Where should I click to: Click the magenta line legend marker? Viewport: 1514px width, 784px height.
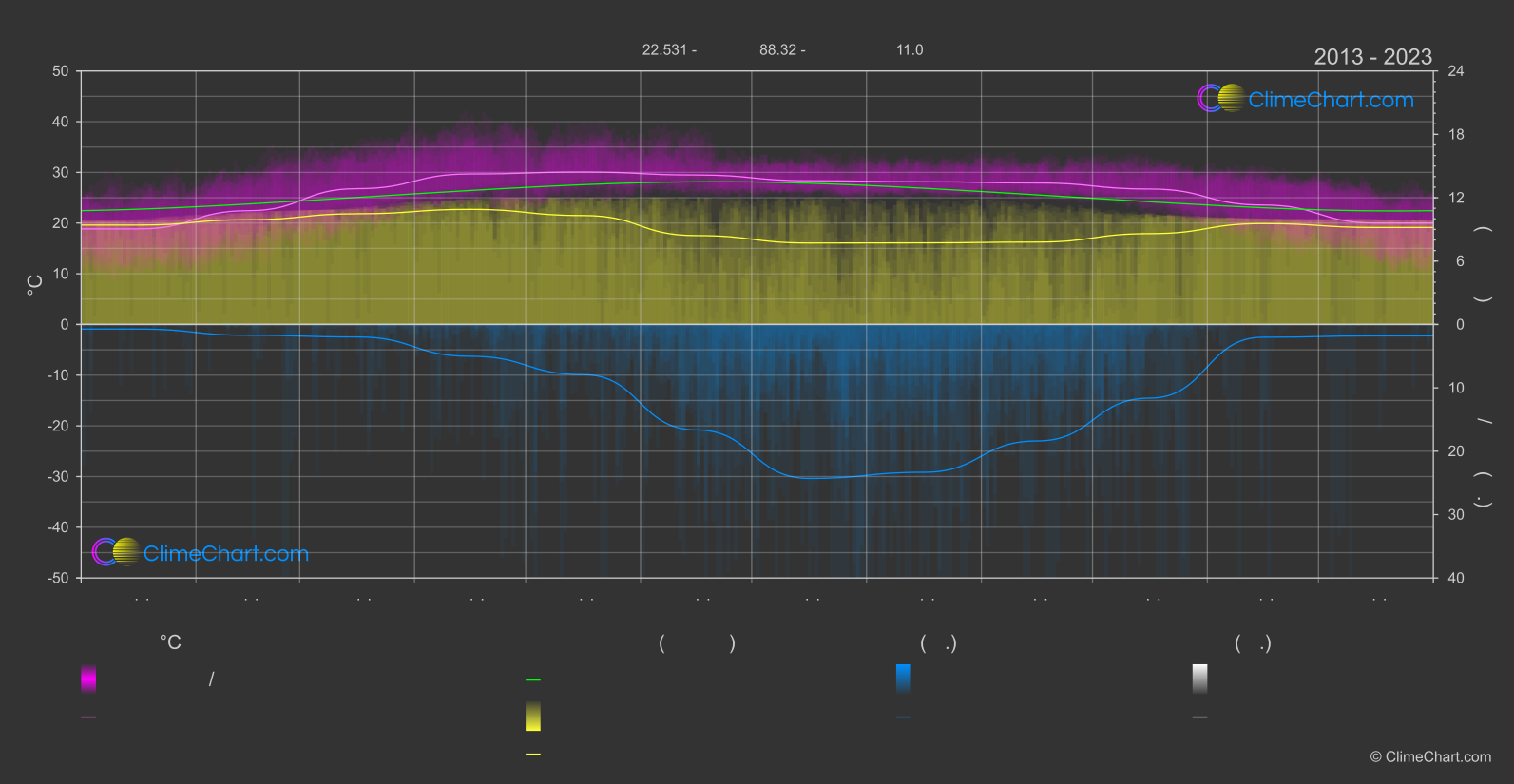(88, 717)
